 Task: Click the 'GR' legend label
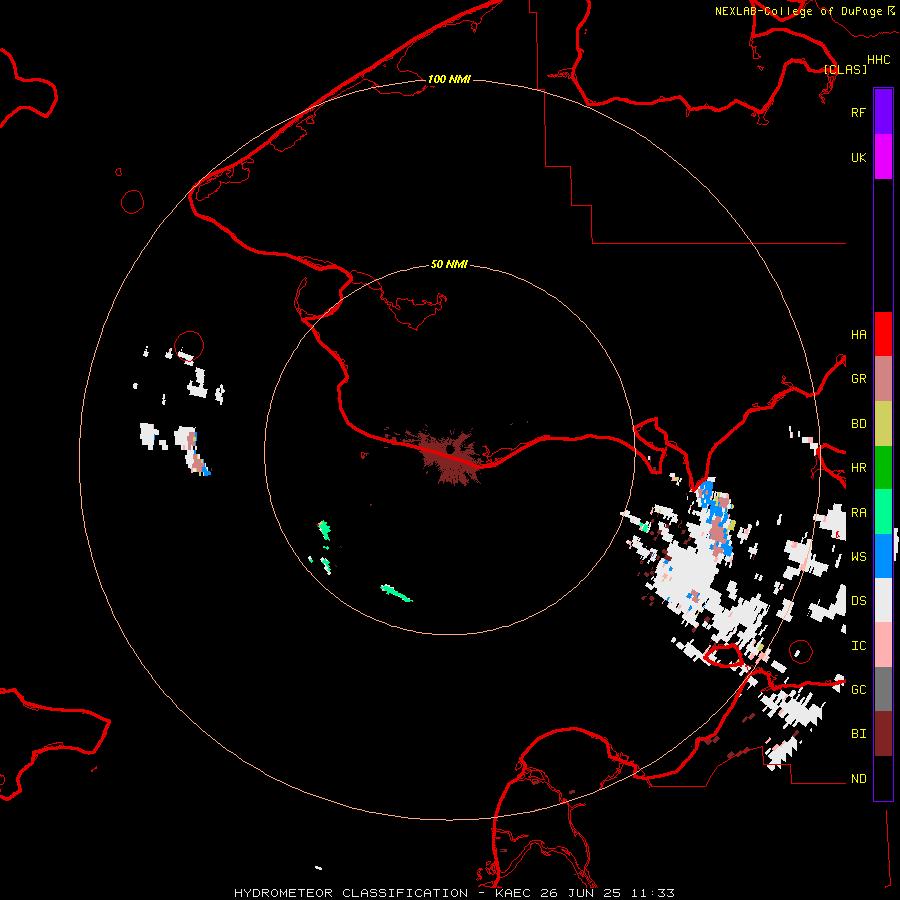point(858,379)
